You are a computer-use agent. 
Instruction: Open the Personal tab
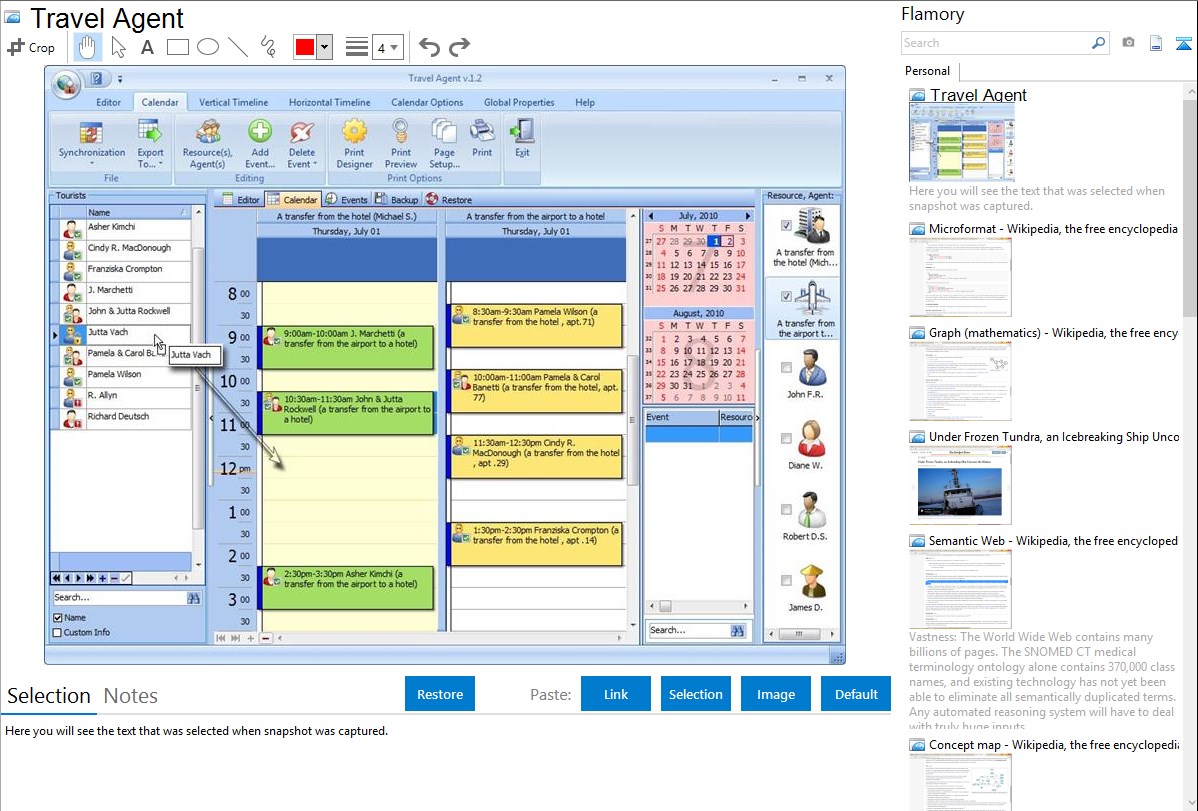coord(927,71)
